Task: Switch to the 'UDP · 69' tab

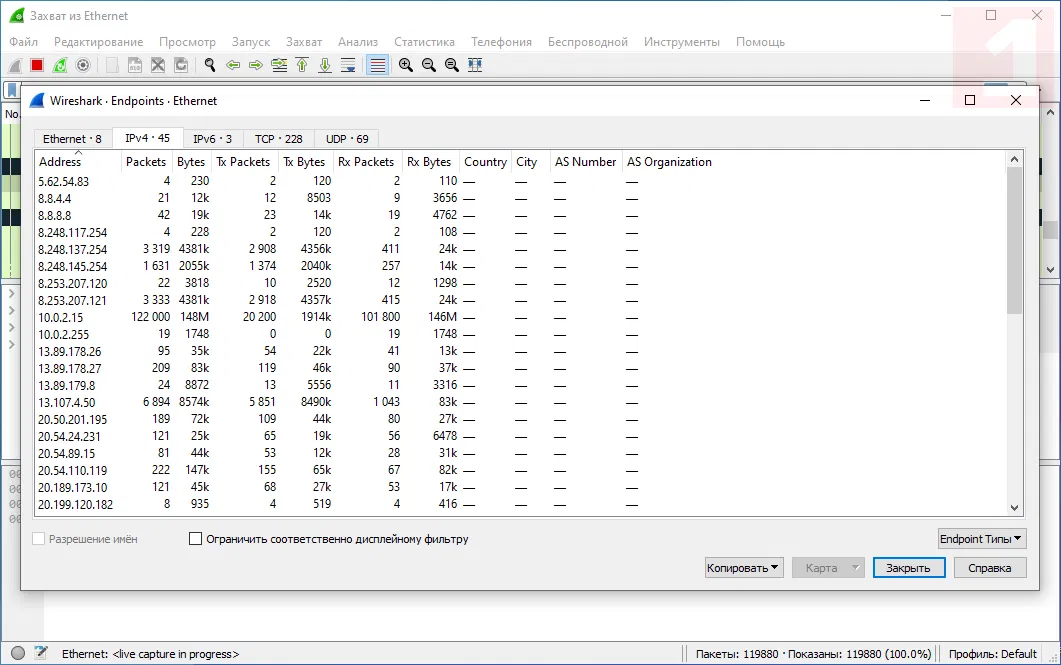Action: 347,139
